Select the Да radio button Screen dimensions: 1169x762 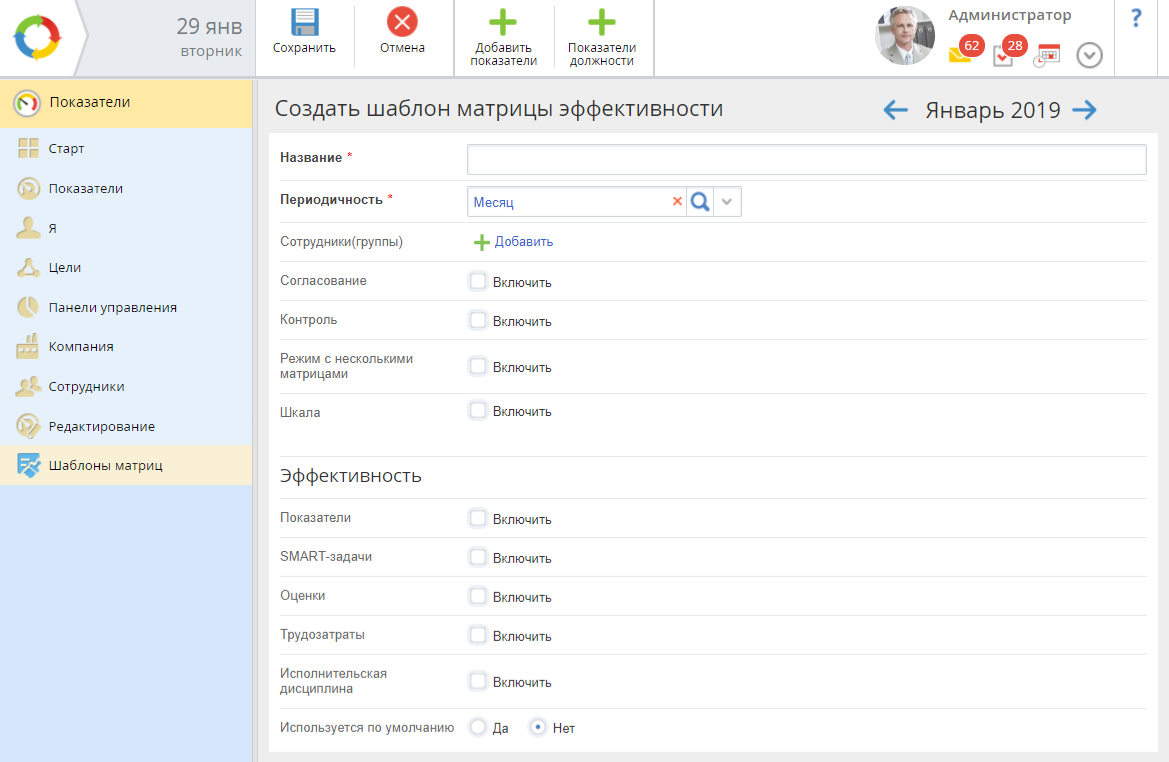478,727
